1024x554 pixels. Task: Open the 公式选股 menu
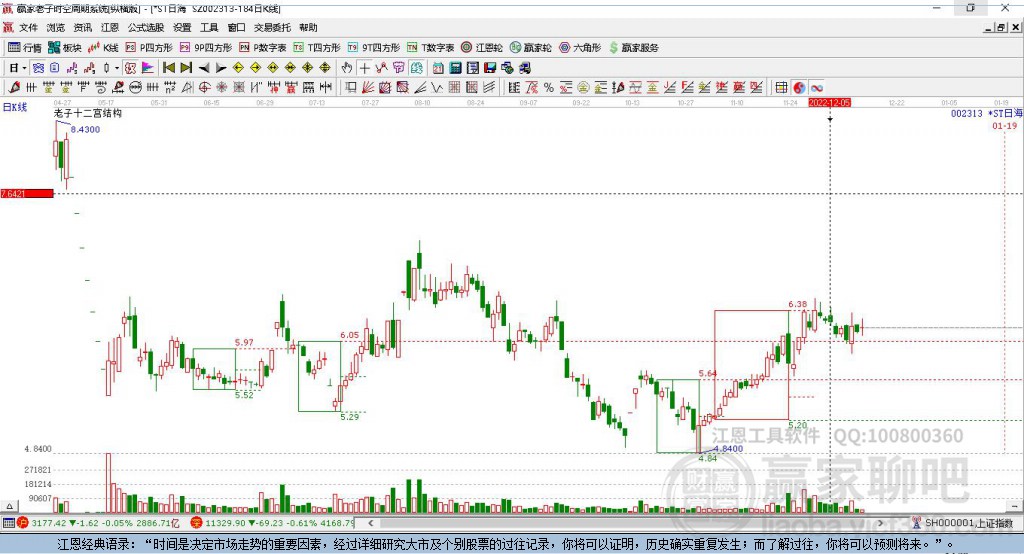tap(144, 27)
